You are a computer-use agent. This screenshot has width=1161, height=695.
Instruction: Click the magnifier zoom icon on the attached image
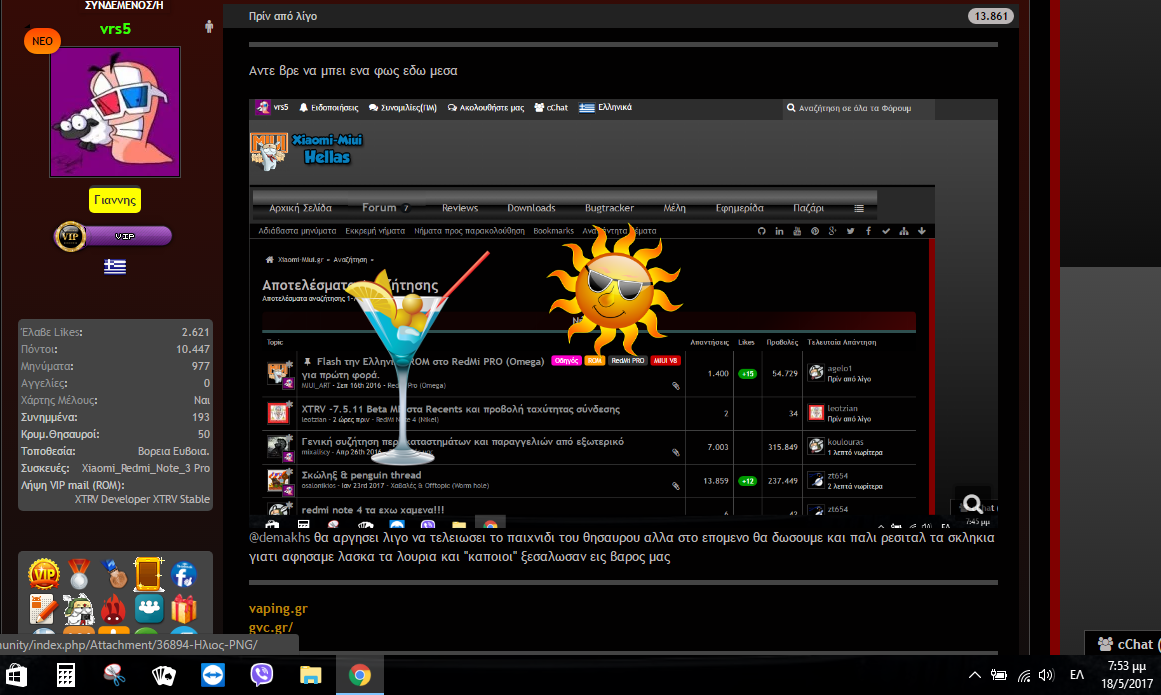click(x=973, y=504)
